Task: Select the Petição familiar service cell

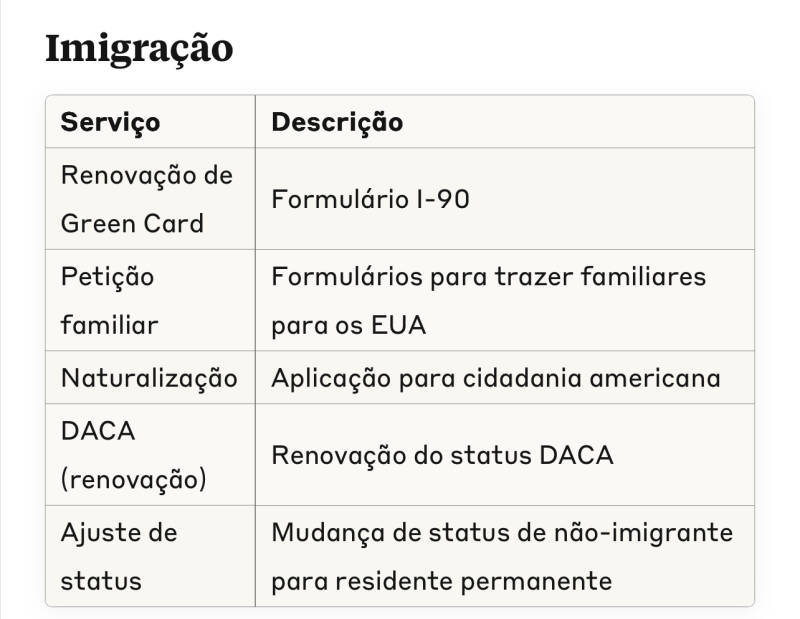Action: point(108,300)
